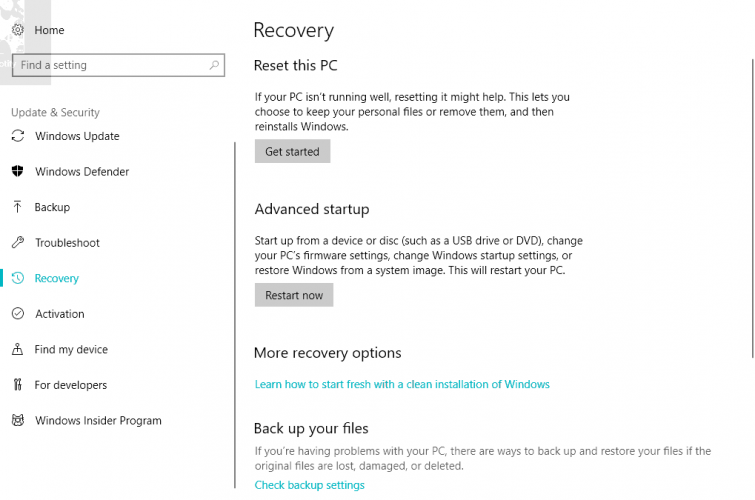The width and height of the screenshot is (755, 500).
Task: Click the Find my device icon
Action: (17, 350)
